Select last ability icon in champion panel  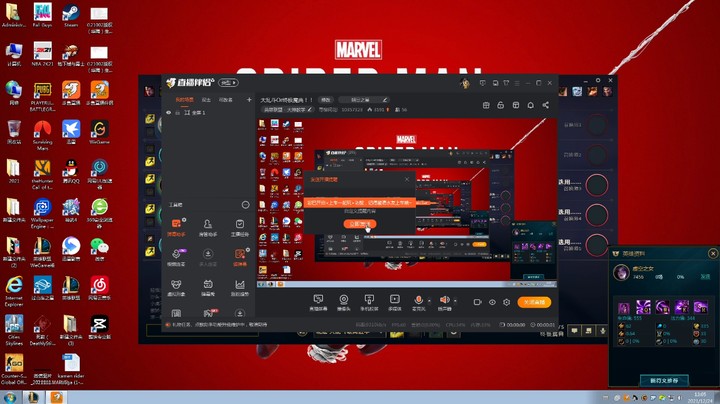[701, 307]
